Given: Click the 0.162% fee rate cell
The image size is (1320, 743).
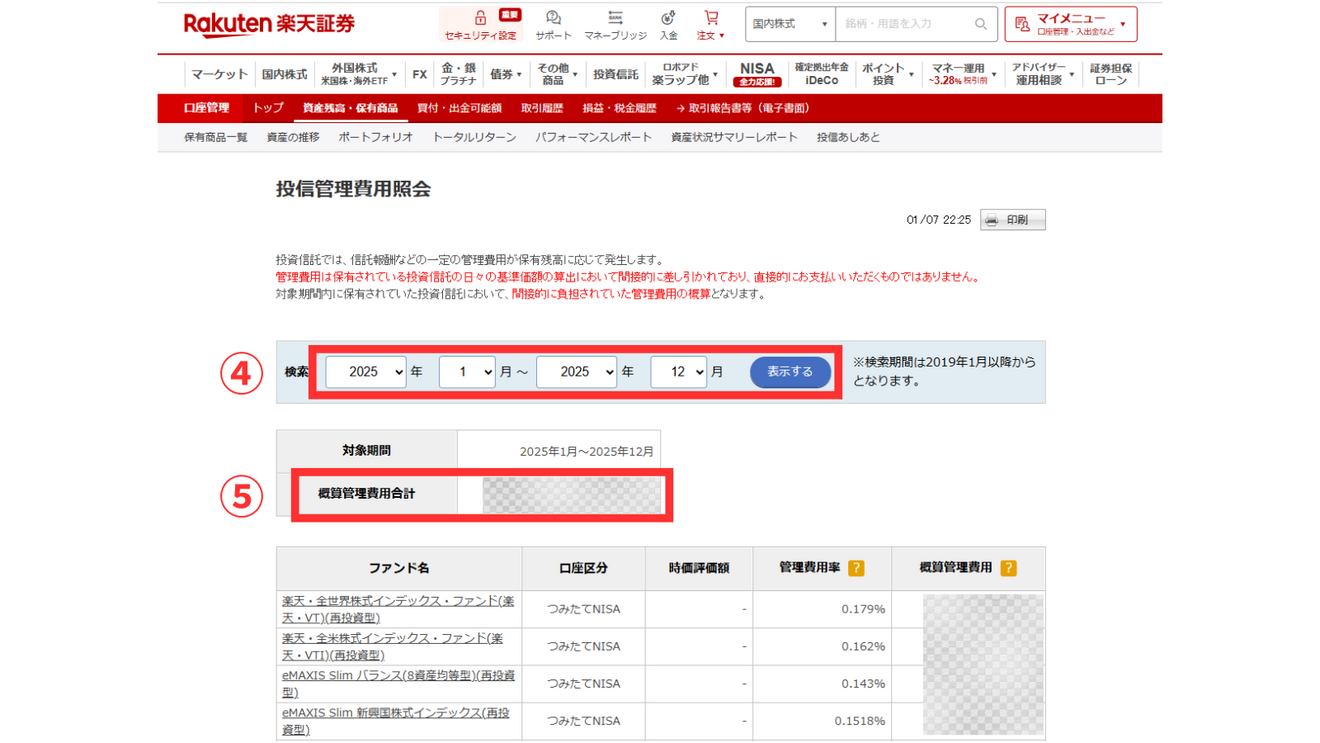Looking at the screenshot, I should (x=822, y=646).
